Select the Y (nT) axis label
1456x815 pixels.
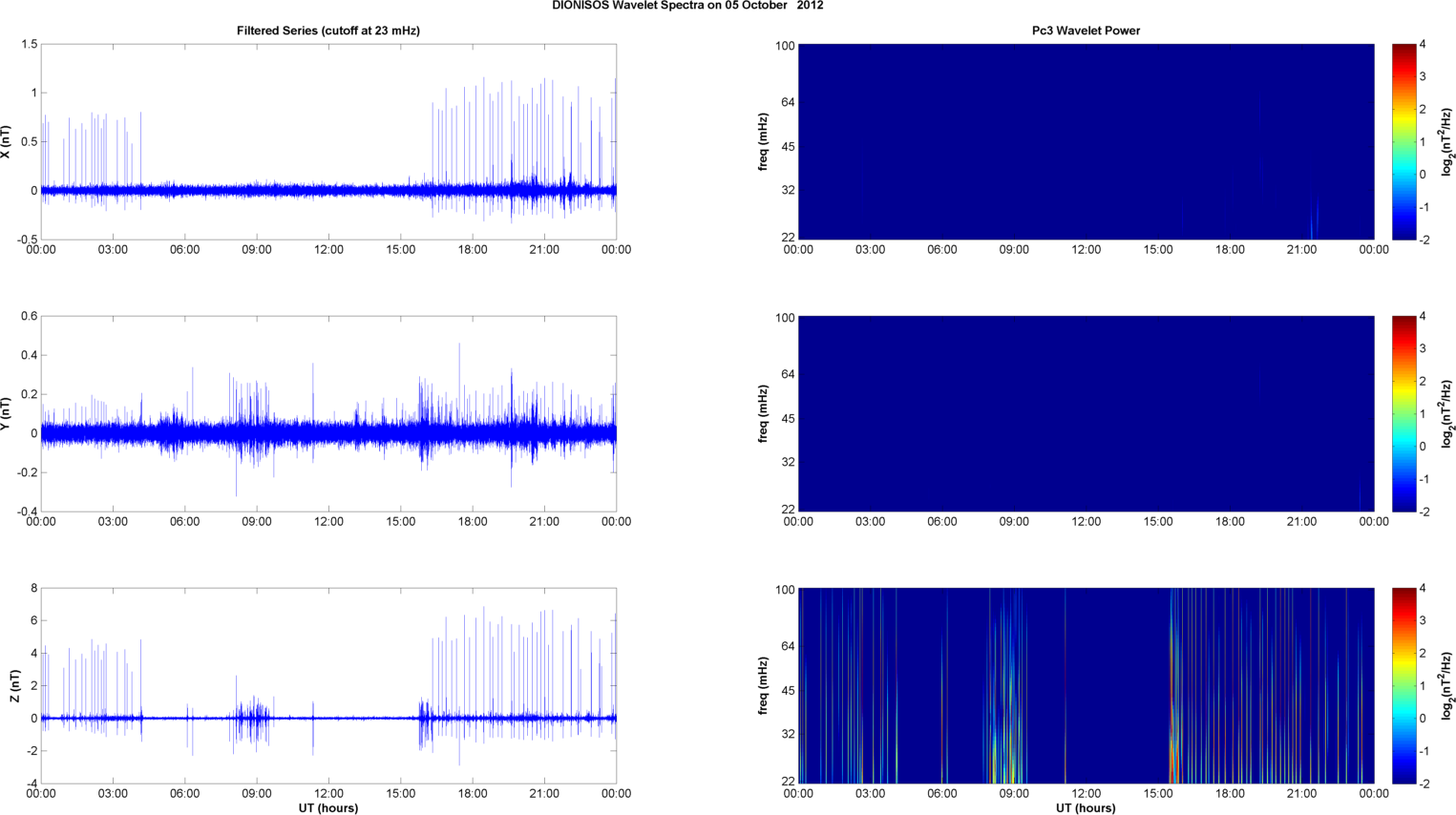[6, 413]
